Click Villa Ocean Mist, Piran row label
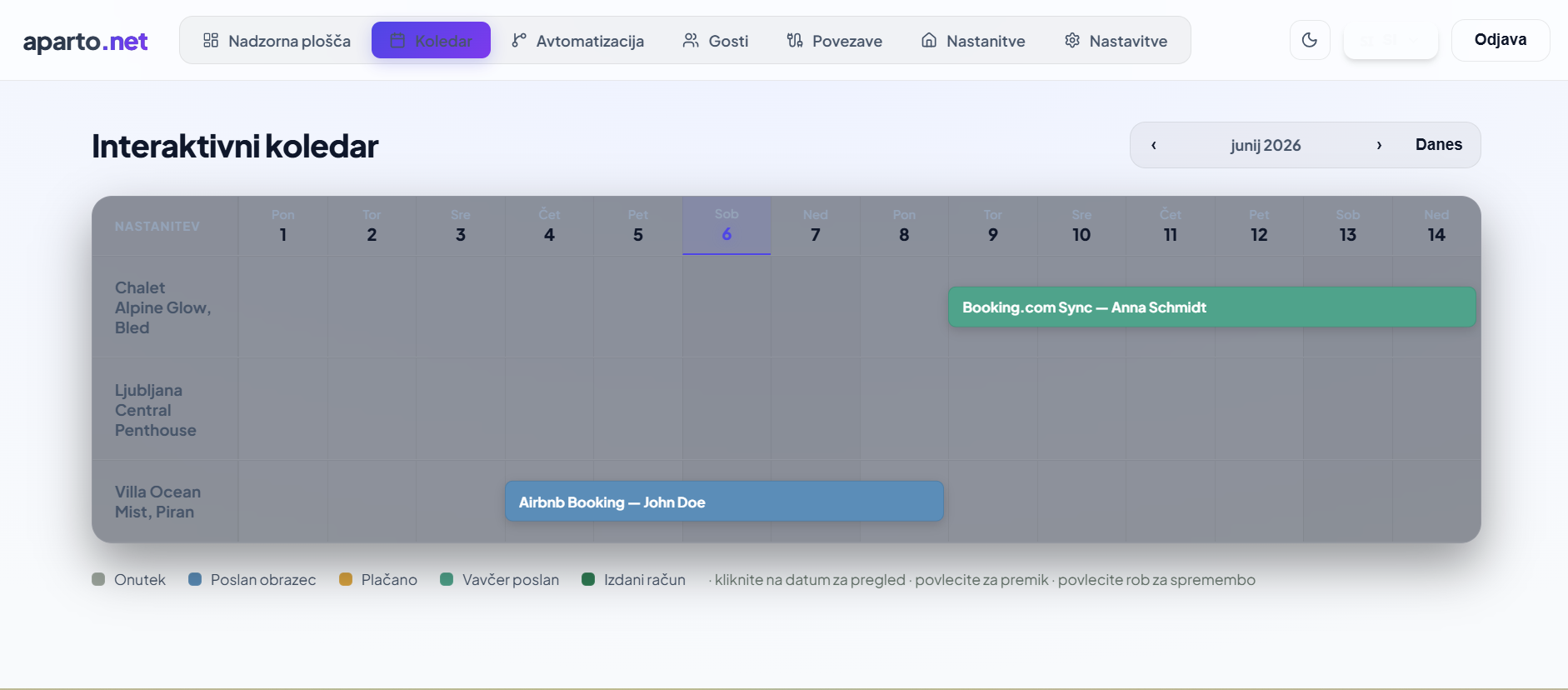1568x690 pixels. (x=158, y=502)
